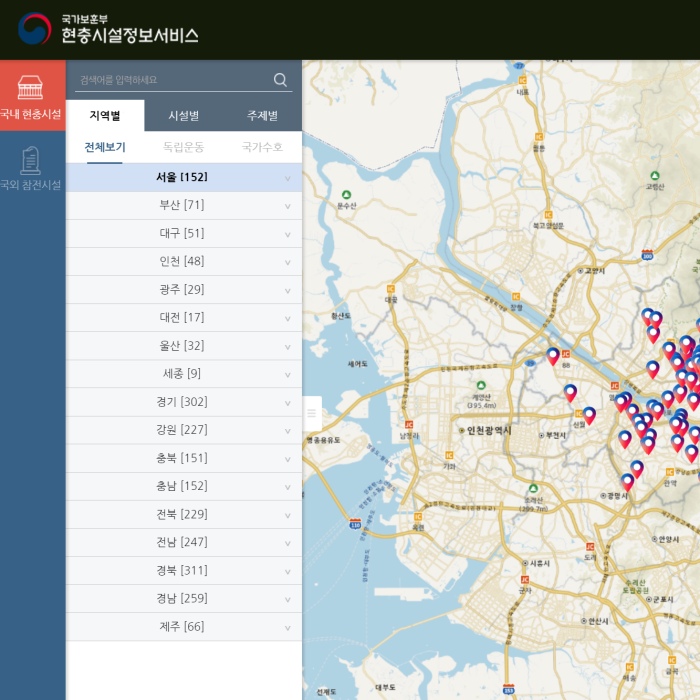Select 세종 [9] region row
The image size is (700, 700).
click(x=184, y=374)
